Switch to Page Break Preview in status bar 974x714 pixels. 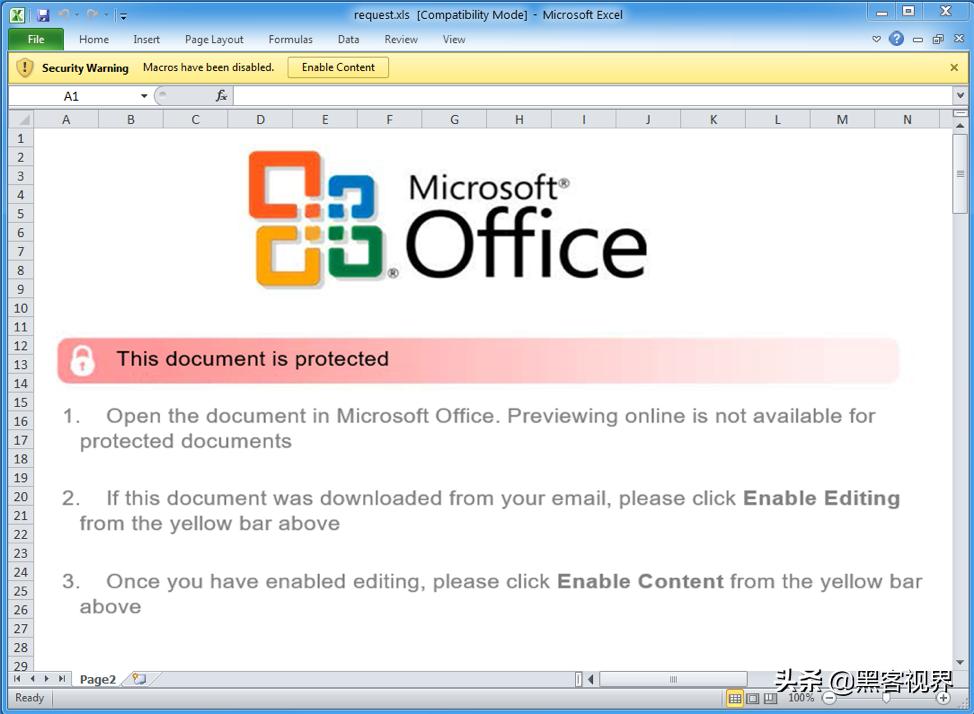pyautogui.click(x=770, y=698)
